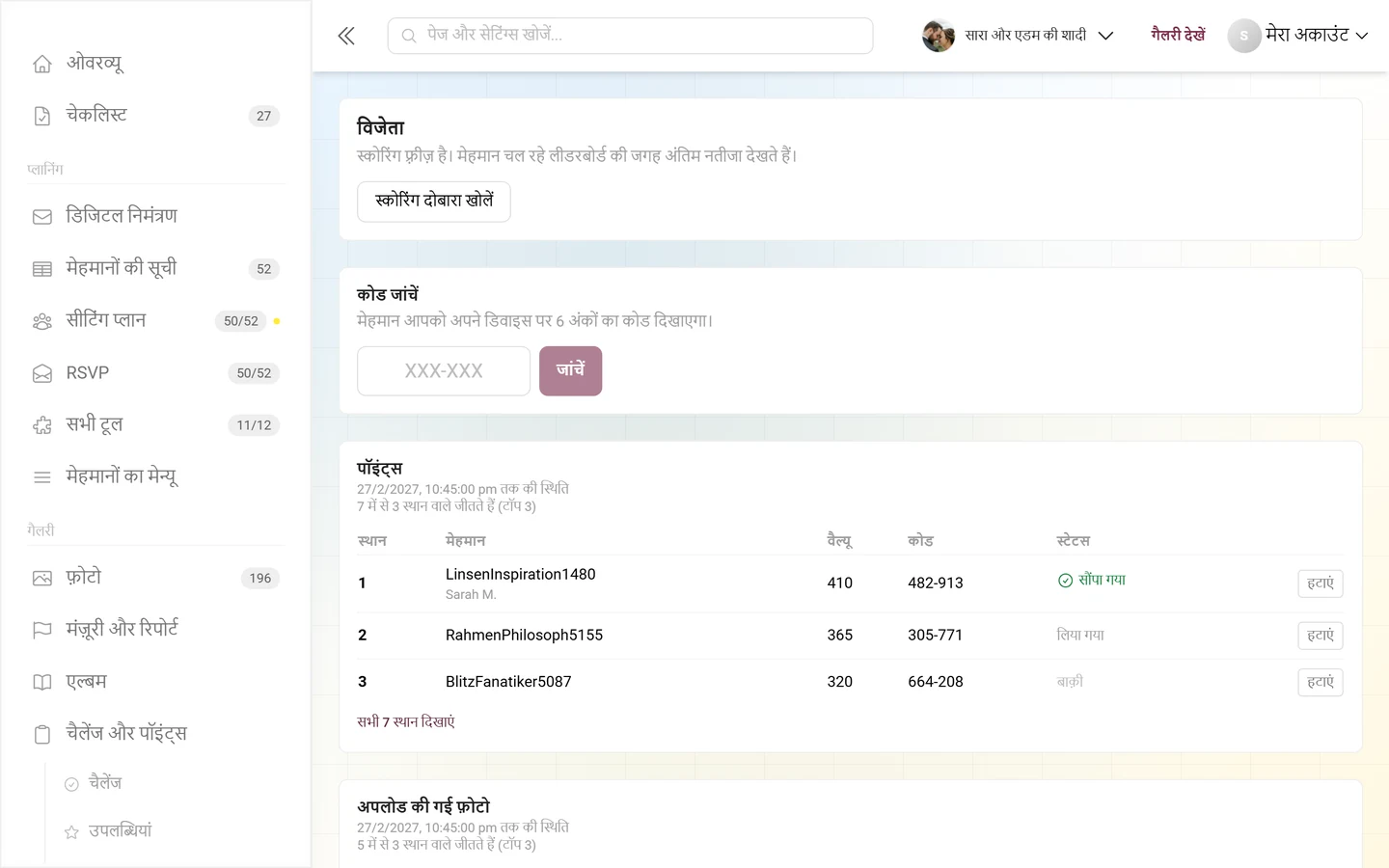Click the Overview home icon
The width and height of the screenshot is (1389, 868).
tap(42, 64)
